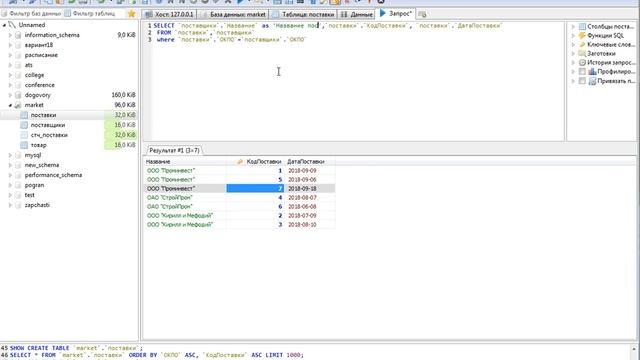The height and width of the screenshot is (360, 640).
Task: Click the Заготовки snippets icon
Action: [x=582, y=53]
